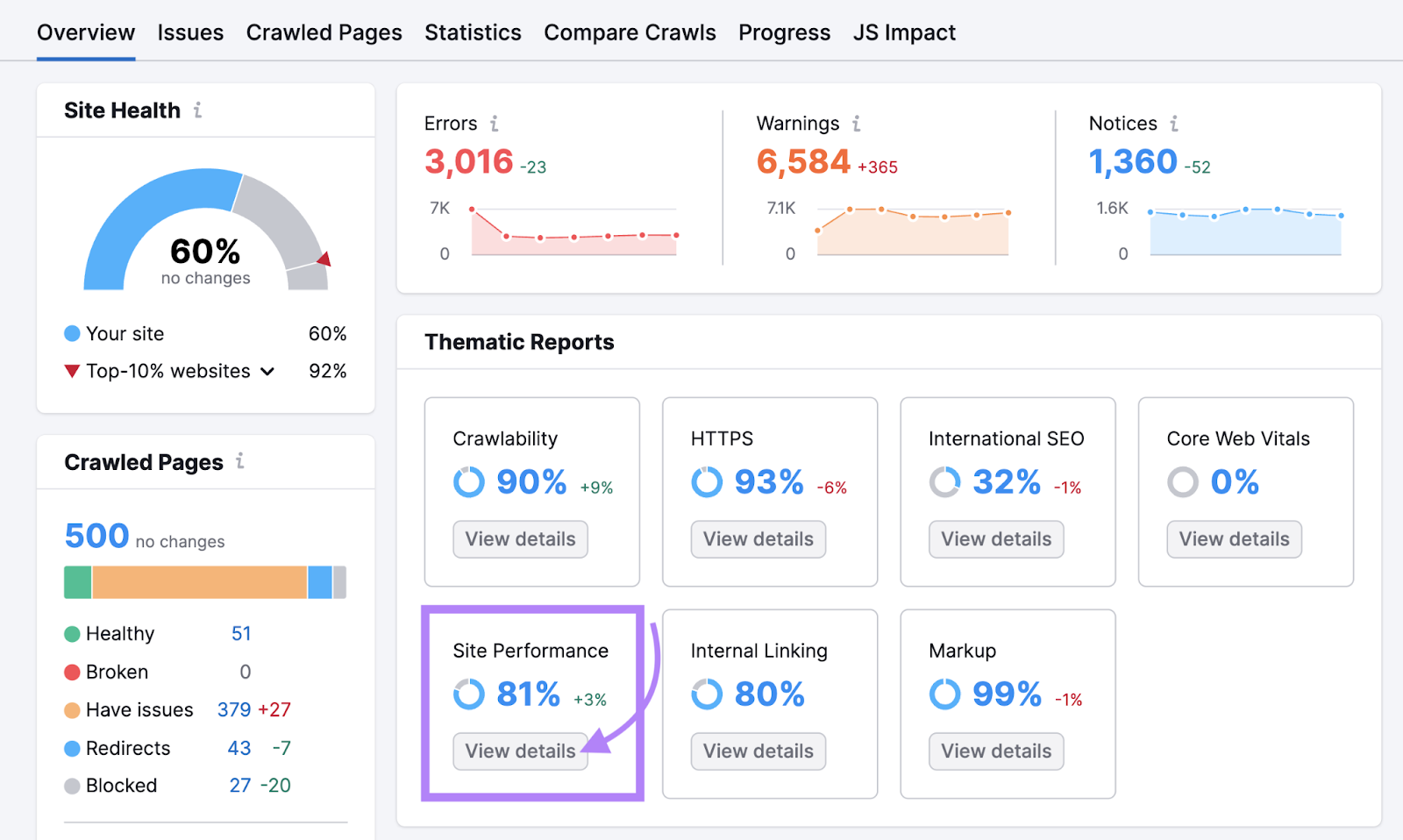1403x840 pixels.
Task: Click the Crawlability progress ring
Action: pos(470,481)
